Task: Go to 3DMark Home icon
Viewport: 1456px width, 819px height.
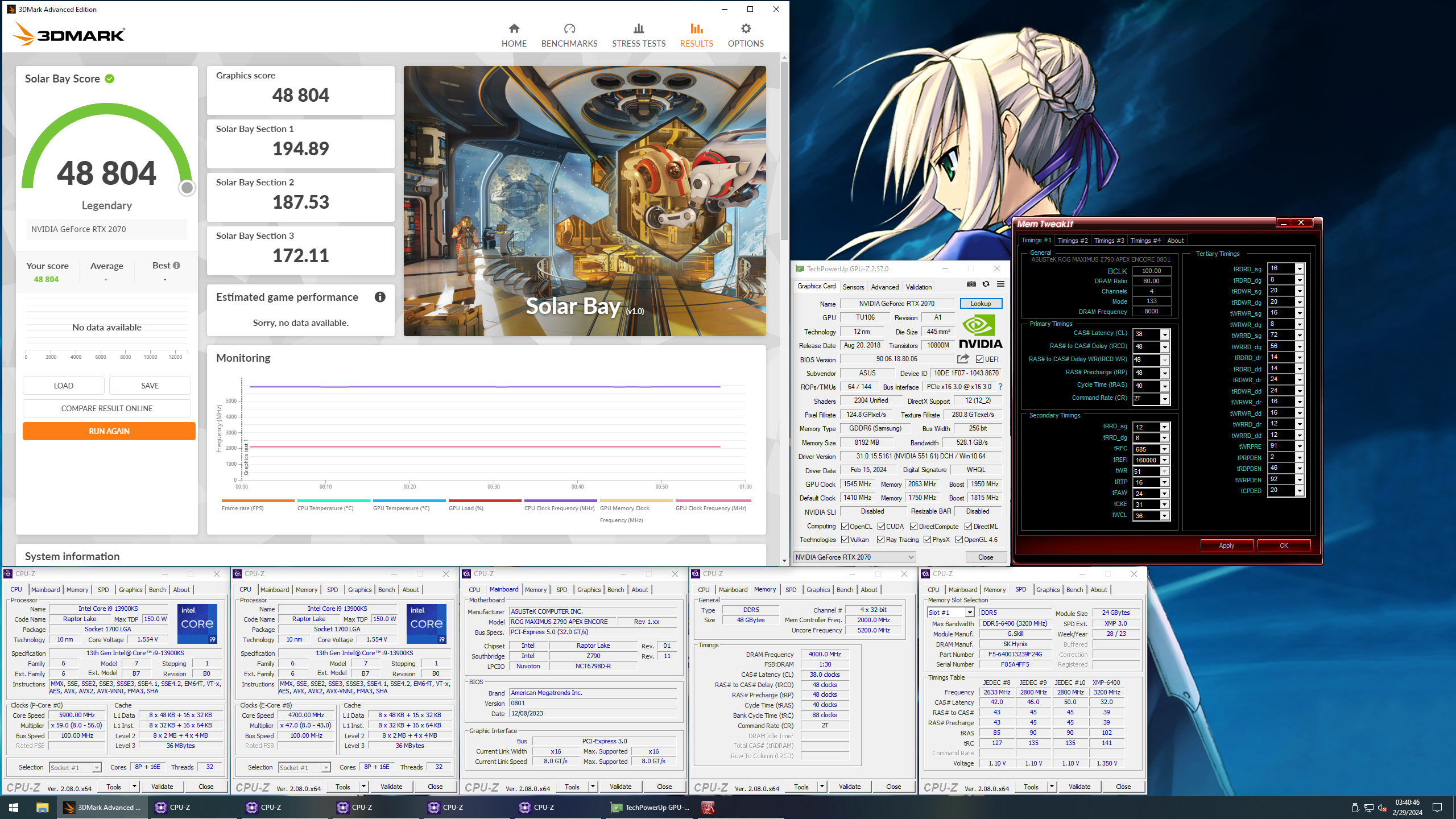Action: point(514,28)
